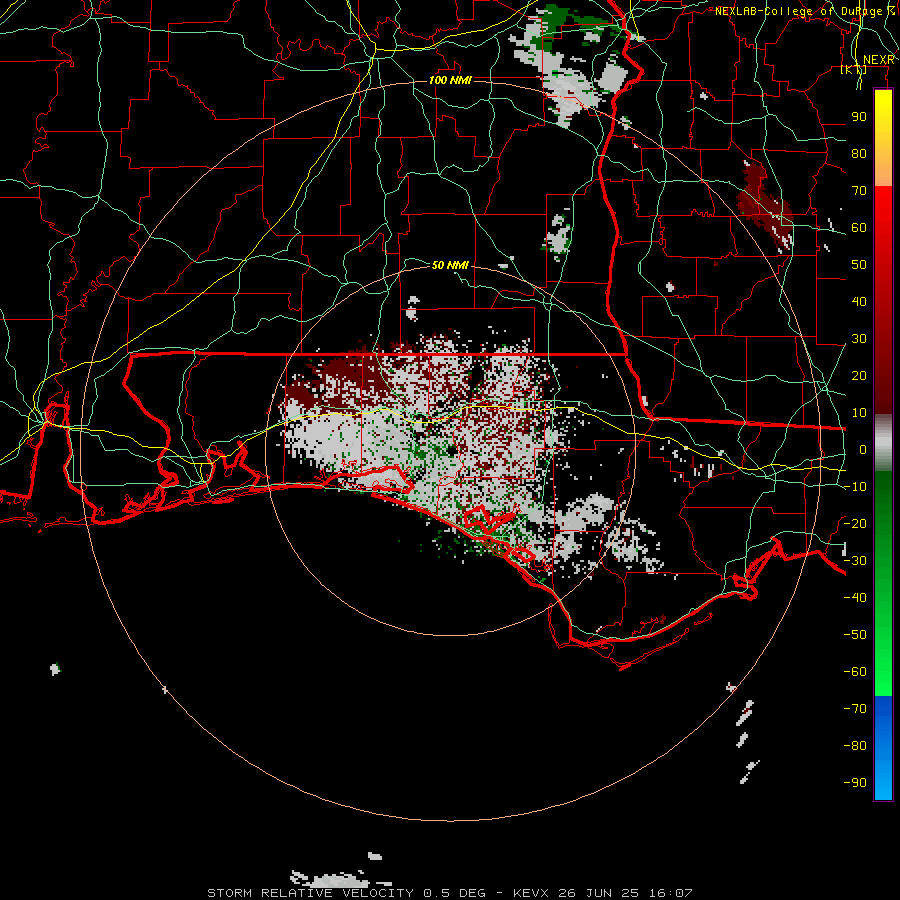Click the 90 value on the scale
This screenshot has width=900, height=900.
(859, 117)
